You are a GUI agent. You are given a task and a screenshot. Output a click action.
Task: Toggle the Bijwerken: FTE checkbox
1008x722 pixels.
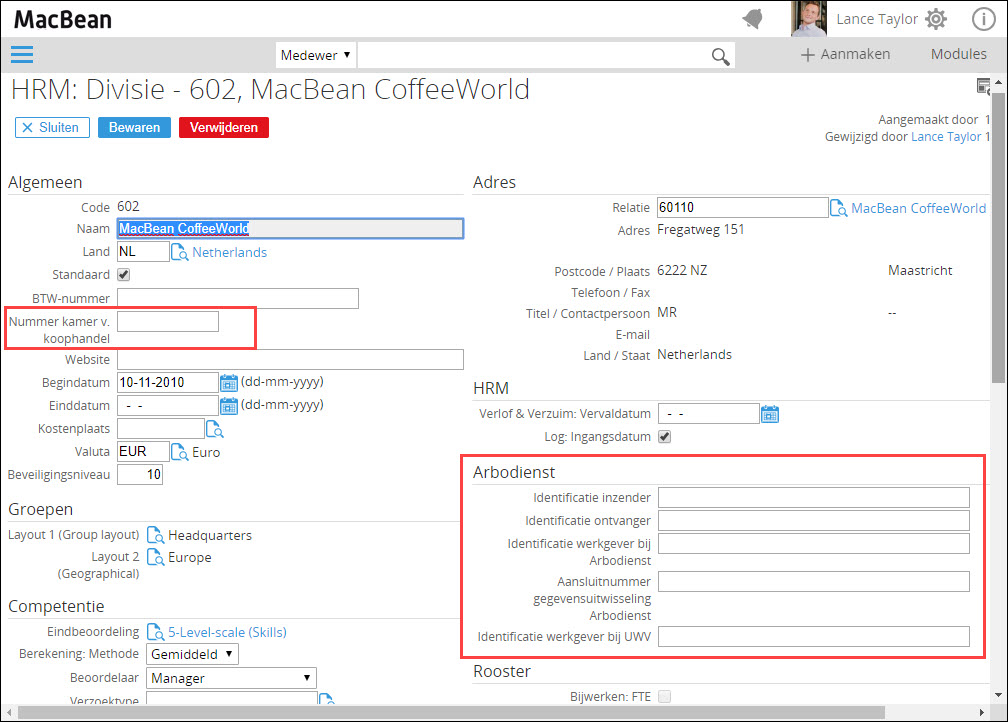click(x=665, y=696)
